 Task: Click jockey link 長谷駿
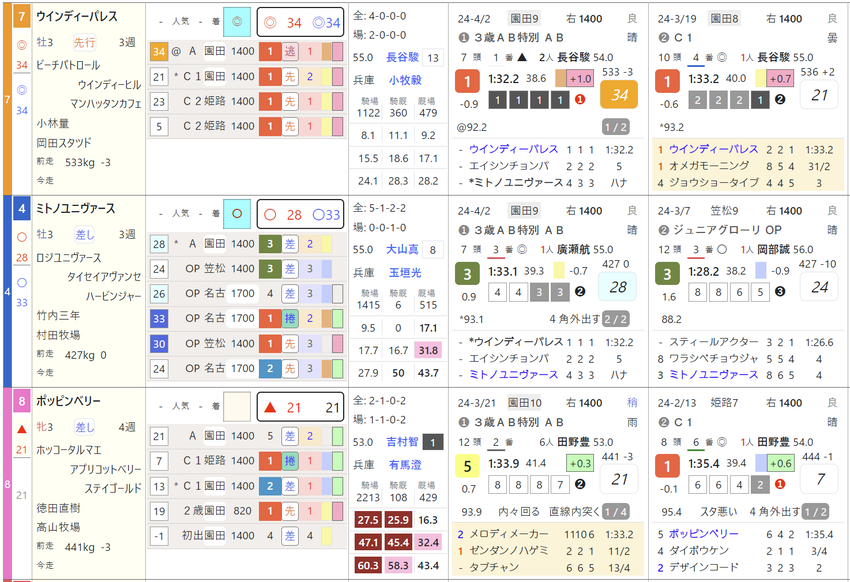[x=402, y=57]
